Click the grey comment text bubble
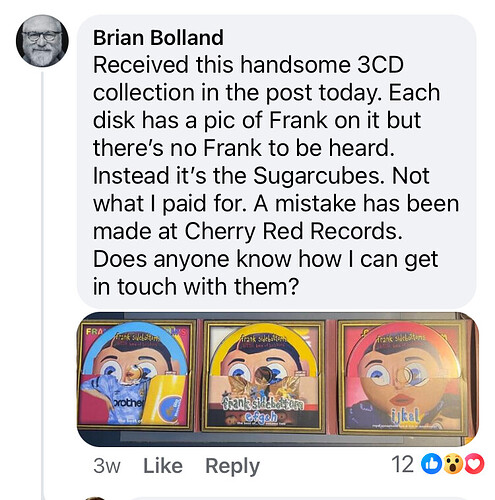 coord(276,161)
